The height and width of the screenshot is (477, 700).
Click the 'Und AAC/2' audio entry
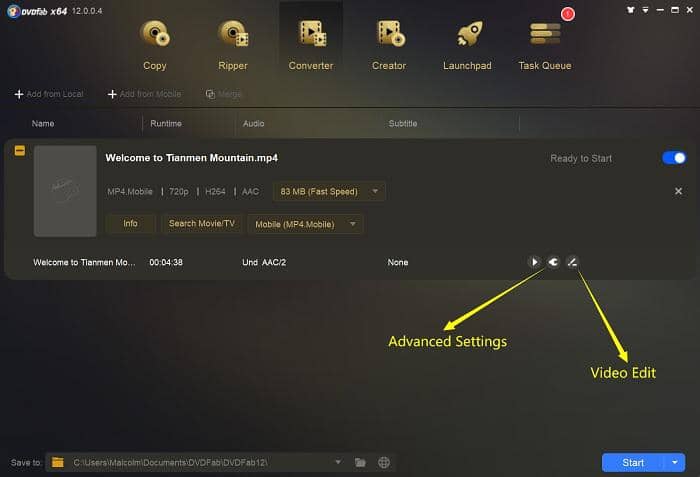pyautogui.click(x=264, y=263)
